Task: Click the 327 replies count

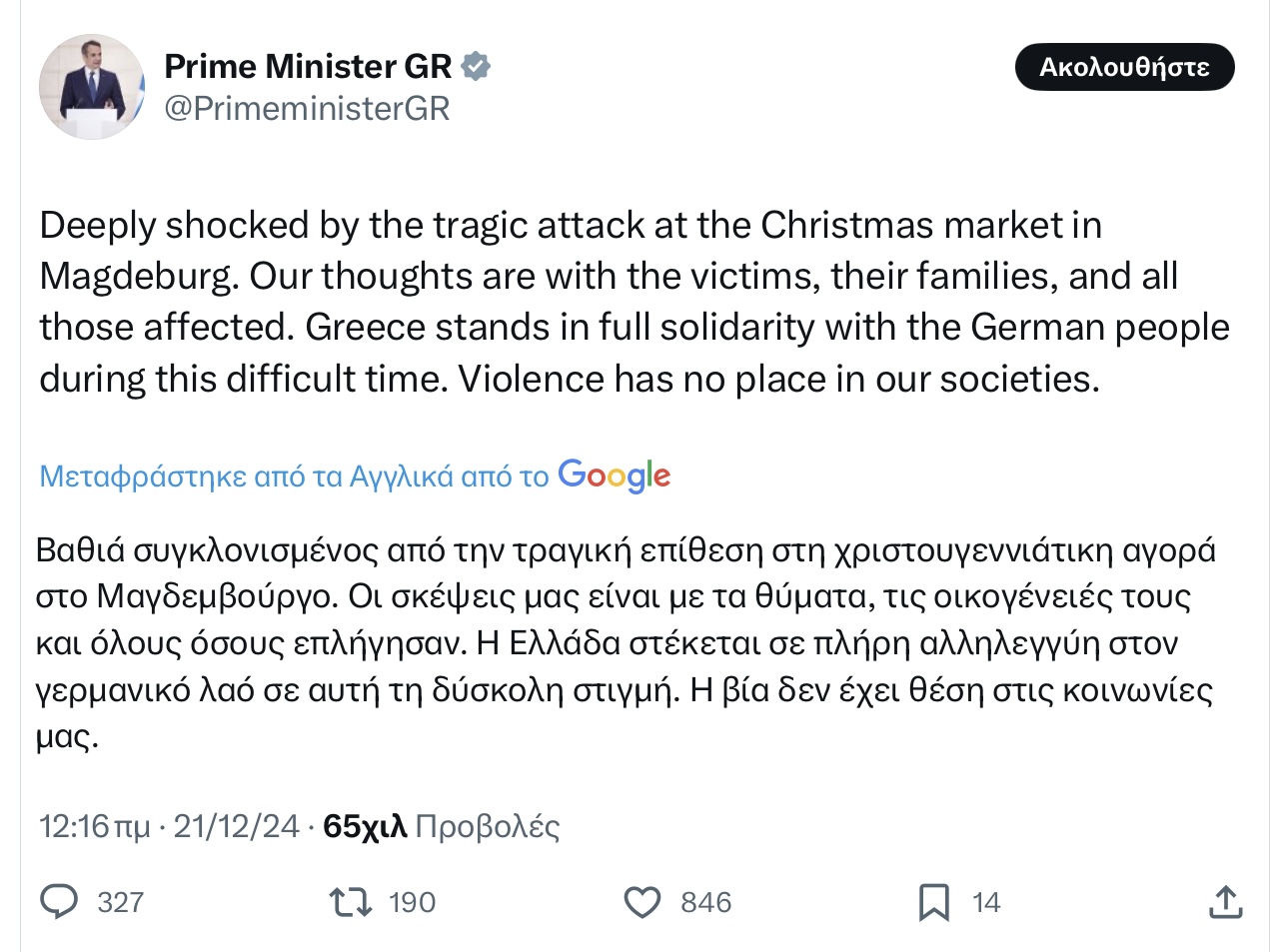Action: point(121,903)
